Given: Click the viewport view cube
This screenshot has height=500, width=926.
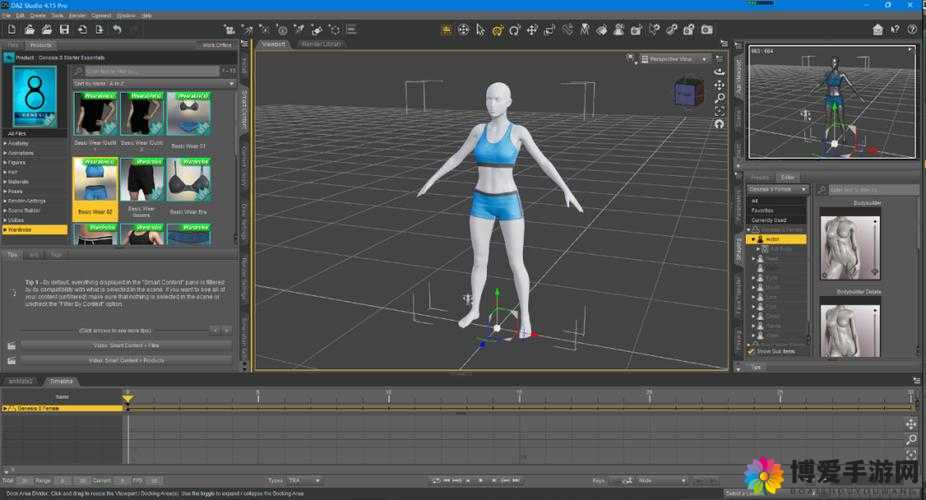Looking at the screenshot, I should pyautogui.click(x=689, y=93).
